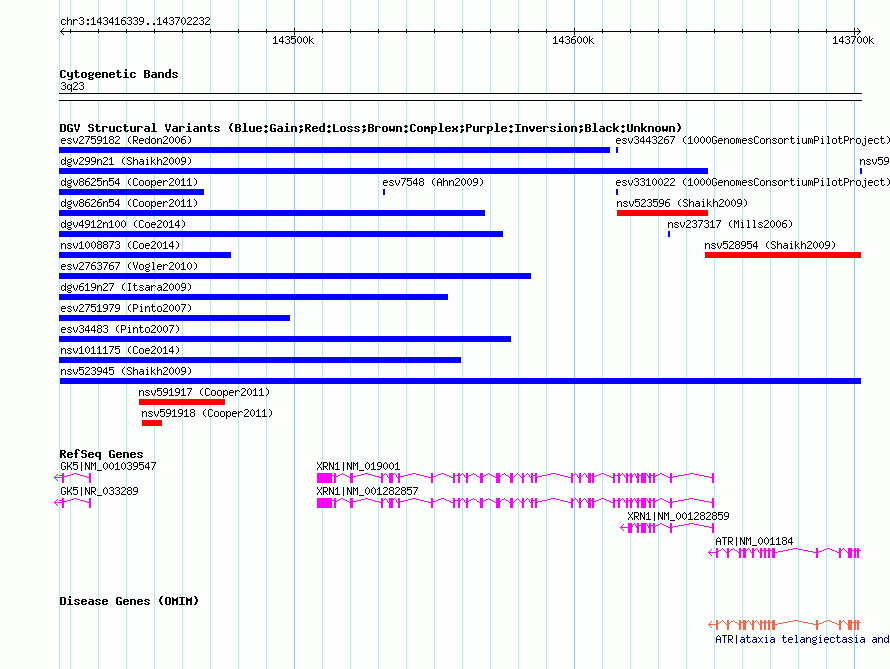Viewport: 890px width, 669px height.
Task: Click the right arrow of ruler
Action: coord(858,31)
